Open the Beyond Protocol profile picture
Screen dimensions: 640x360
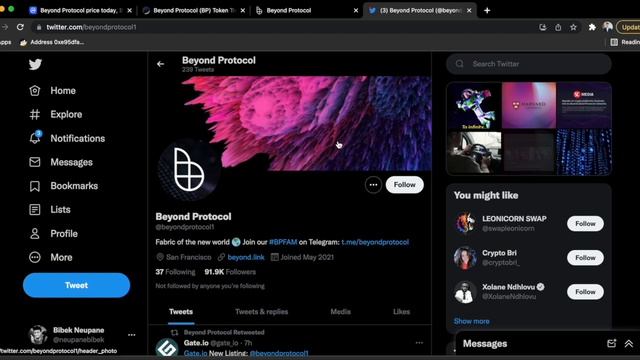189,169
